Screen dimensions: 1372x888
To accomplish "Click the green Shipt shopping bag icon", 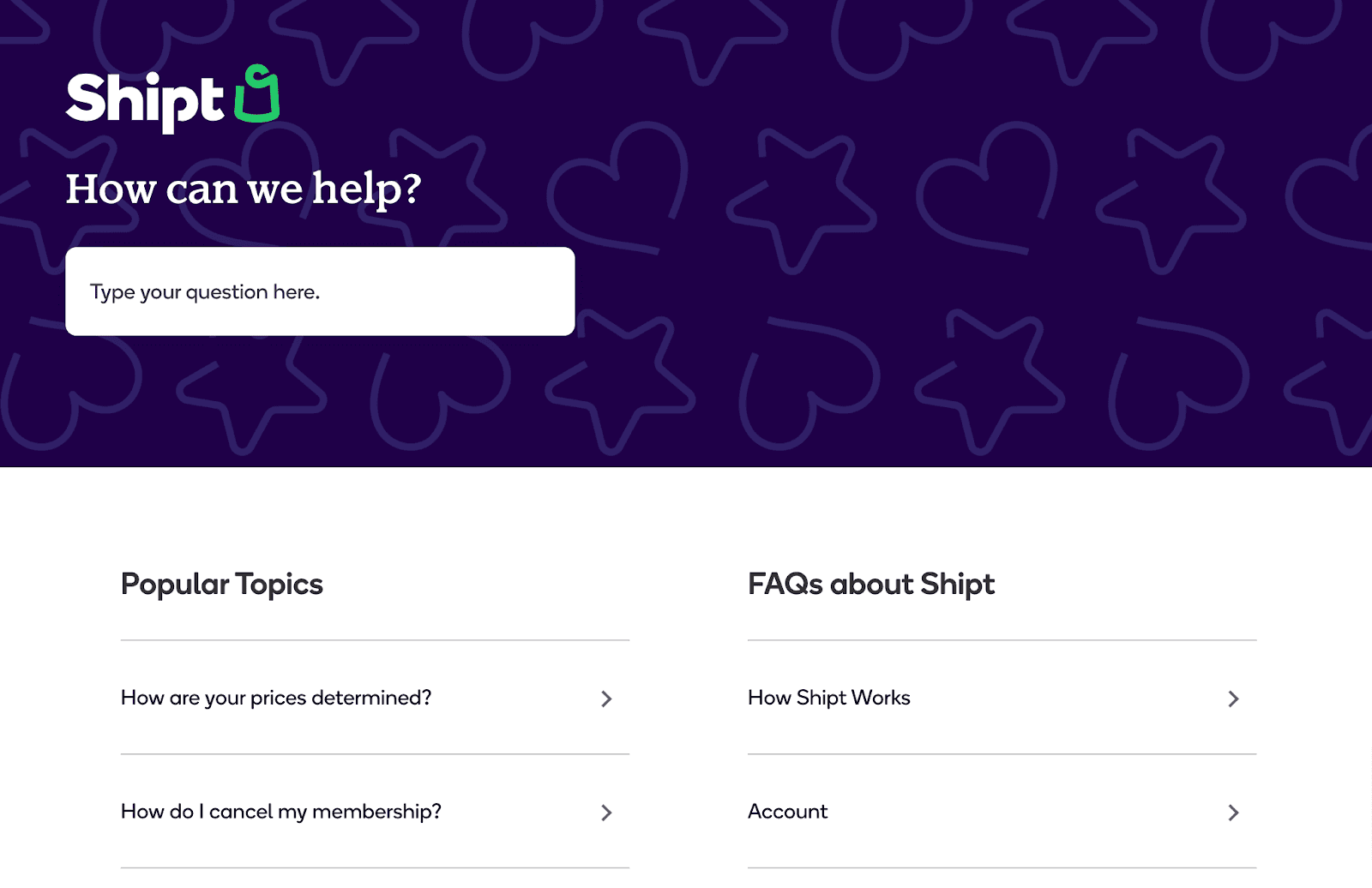I will pyautogui.click(x=257, y=94).
